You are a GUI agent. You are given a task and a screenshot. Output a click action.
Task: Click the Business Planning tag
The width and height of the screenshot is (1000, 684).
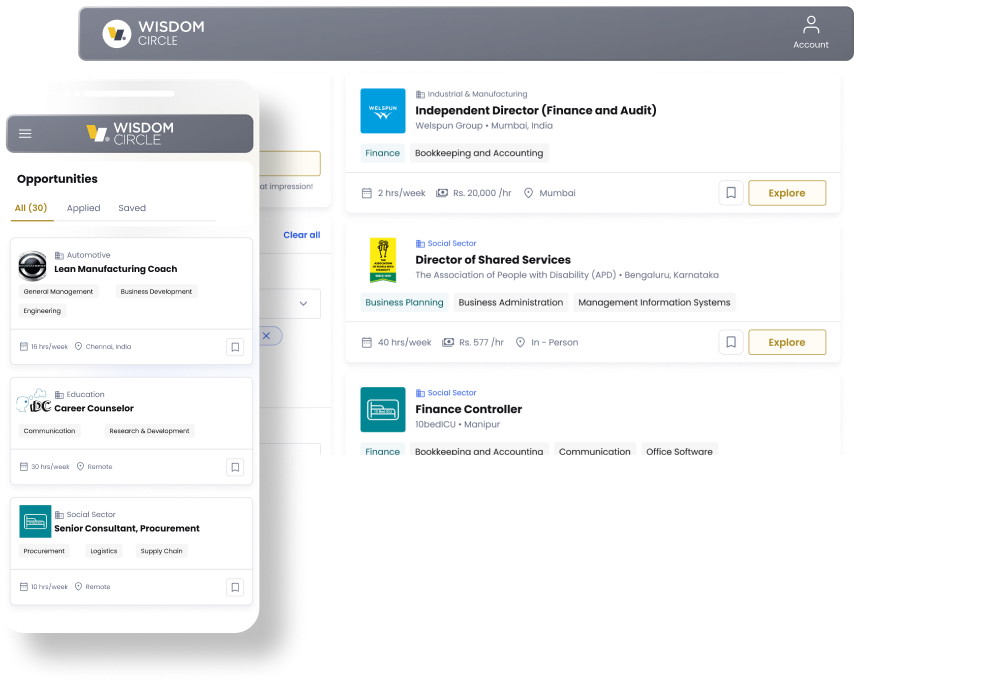[x=404, y=302]
